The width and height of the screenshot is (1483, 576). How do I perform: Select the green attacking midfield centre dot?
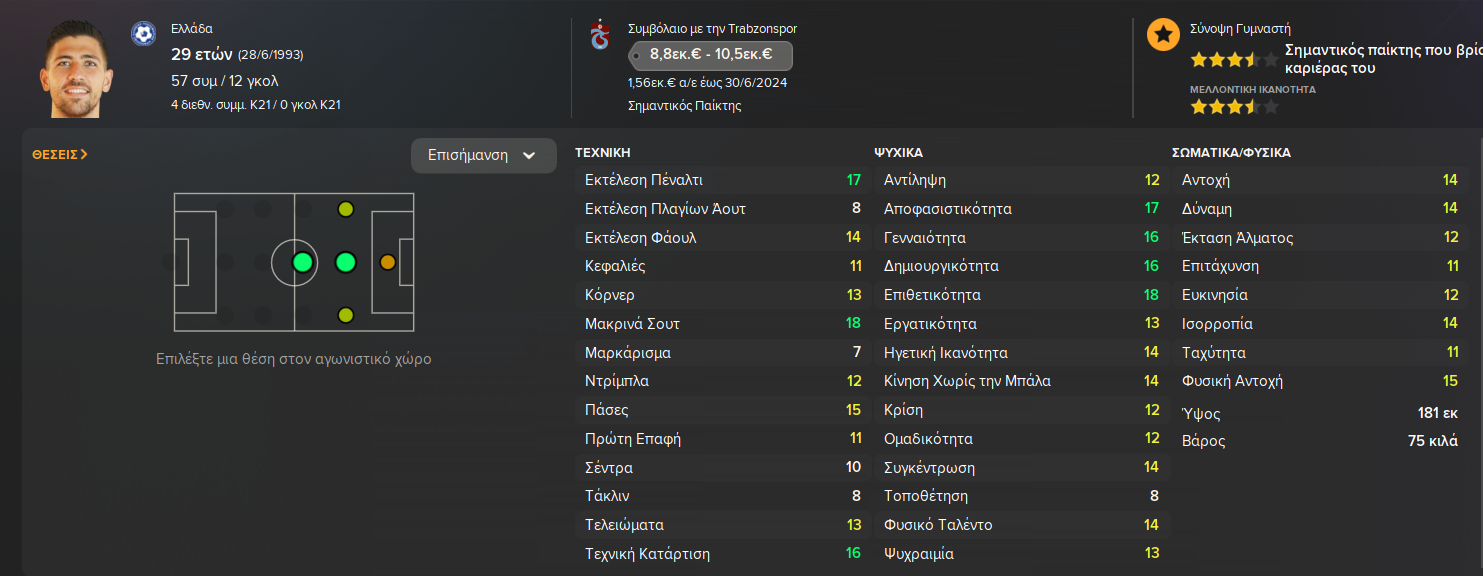(x=346, y=263)
